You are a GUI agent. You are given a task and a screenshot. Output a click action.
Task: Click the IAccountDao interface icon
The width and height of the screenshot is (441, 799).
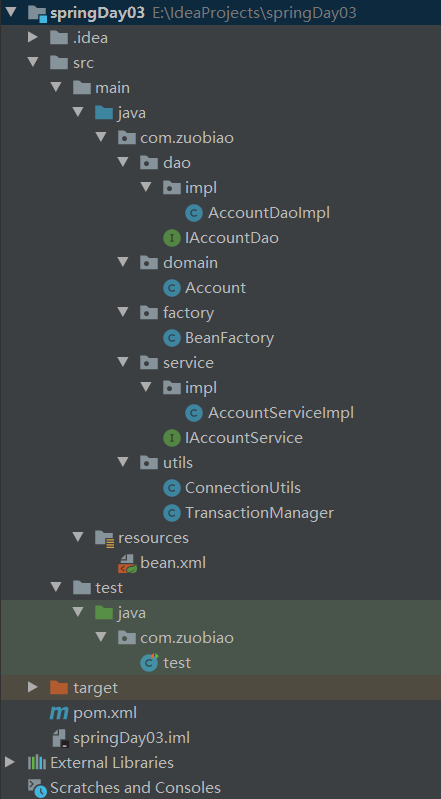[171, 238]
